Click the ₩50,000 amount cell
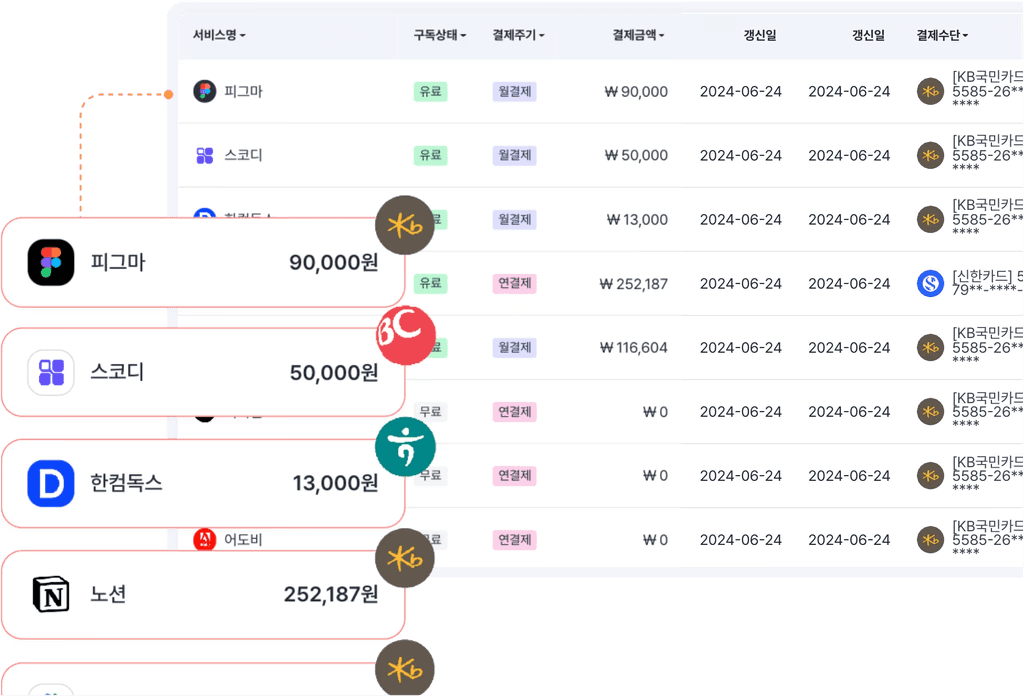Image resolution: width=1024 pixels, height=696 pixels. pyautogui.click(x=636, y=155)
